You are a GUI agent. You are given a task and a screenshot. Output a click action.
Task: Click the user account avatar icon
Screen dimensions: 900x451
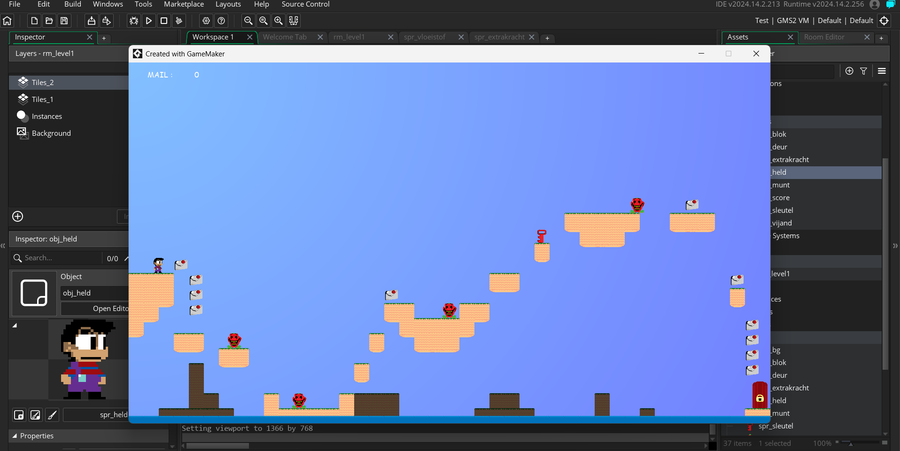coord(875,5)
